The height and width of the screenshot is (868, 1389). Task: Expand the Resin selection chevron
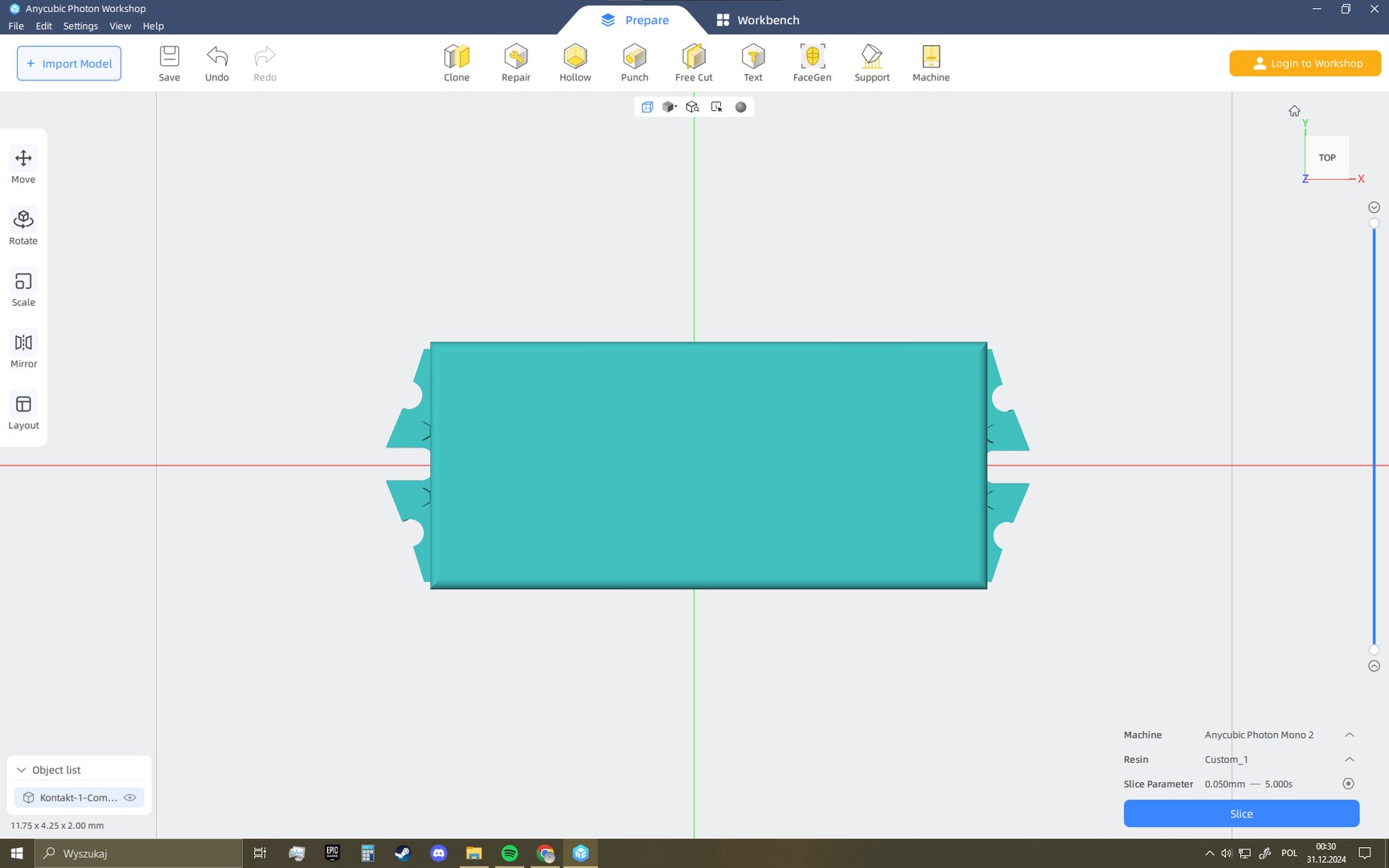[x=1350, y=759]
